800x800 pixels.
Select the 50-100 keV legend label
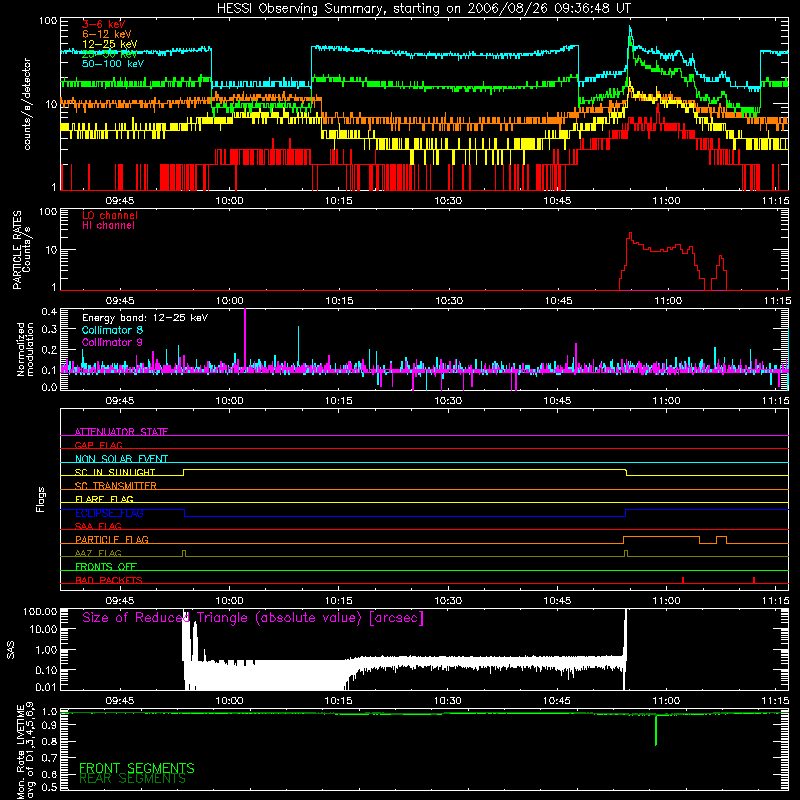(x=113, y=64)
